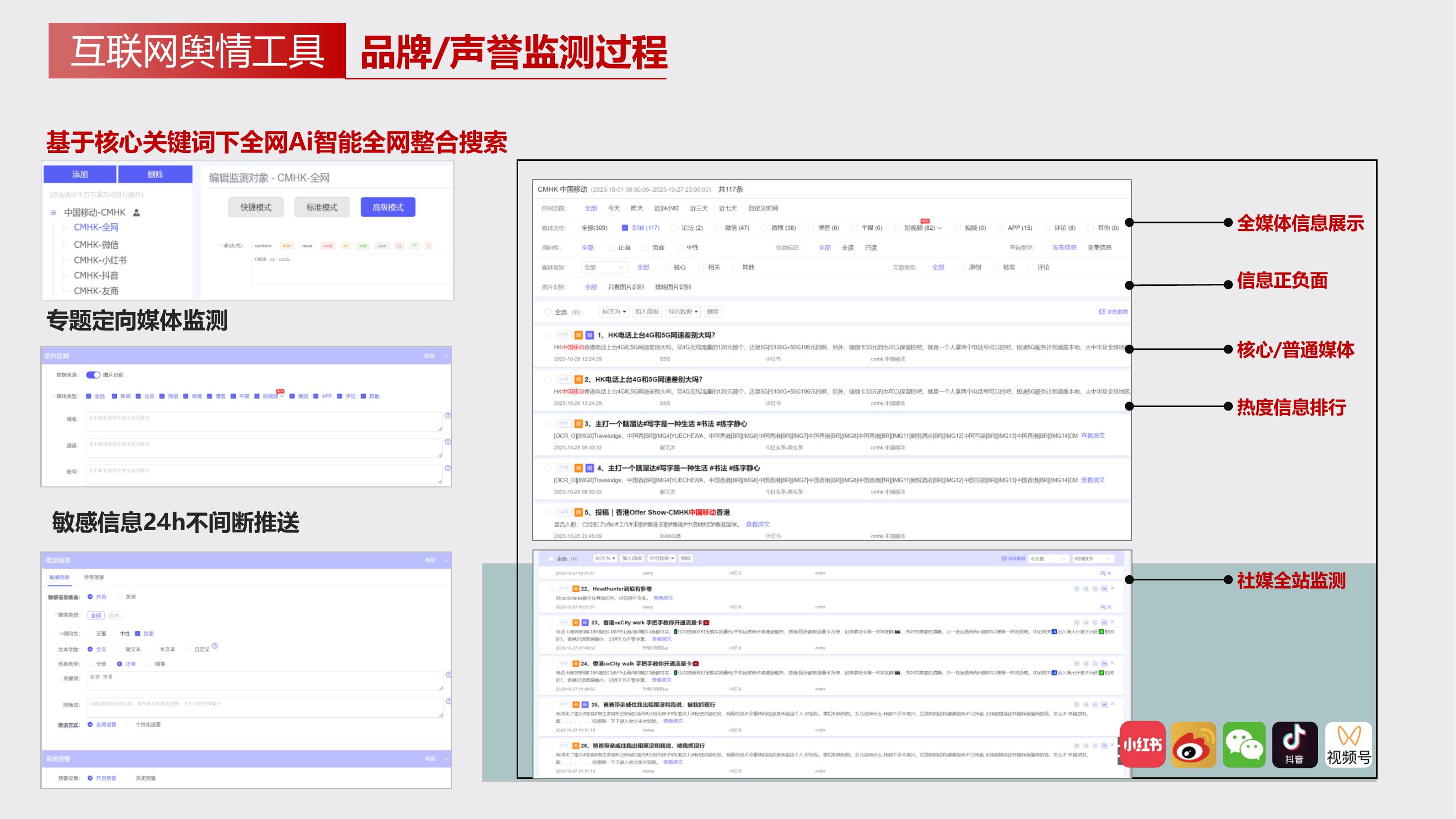Click the 'and' expression operator tag
The height and width of the screenshot is (819, 1456).
pos(328,246)
